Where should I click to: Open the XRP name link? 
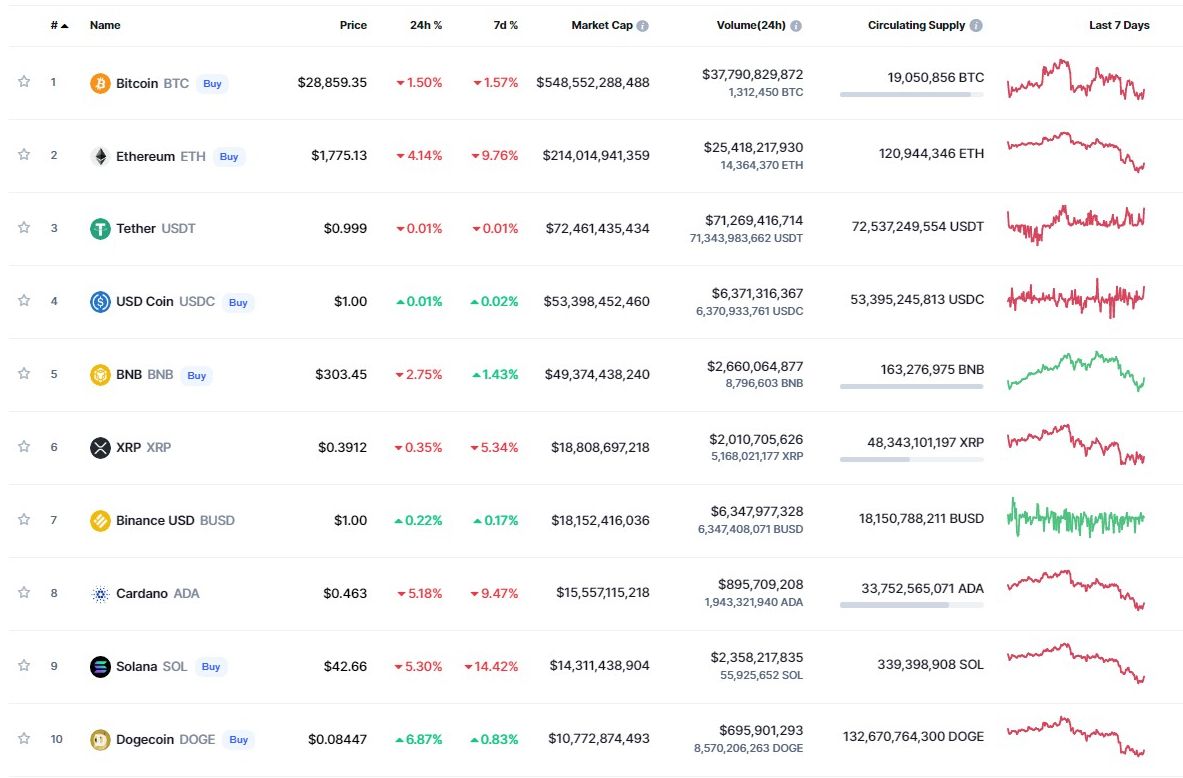143,447
